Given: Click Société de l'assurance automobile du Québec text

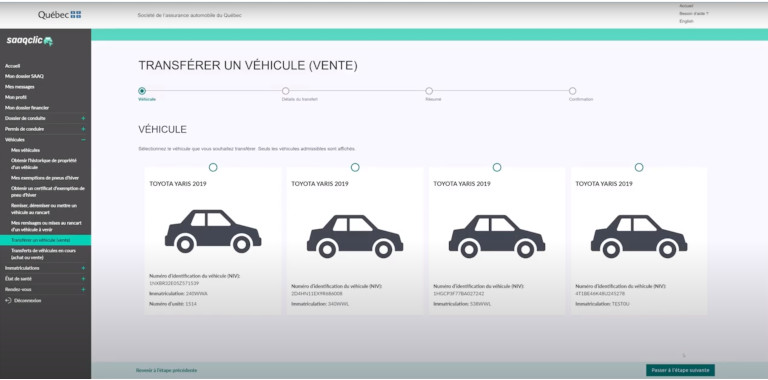Looking at the screenshot, I should pyautogui.click(x=190, y=15).
